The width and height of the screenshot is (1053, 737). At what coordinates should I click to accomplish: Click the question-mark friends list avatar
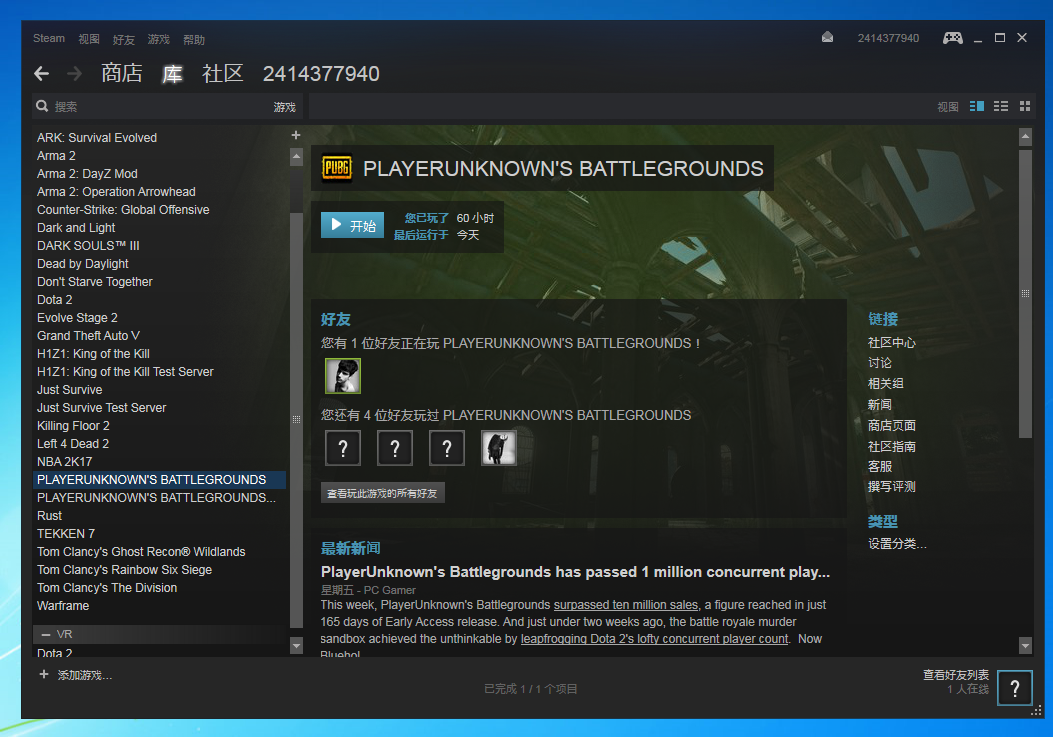(1015, 687)
